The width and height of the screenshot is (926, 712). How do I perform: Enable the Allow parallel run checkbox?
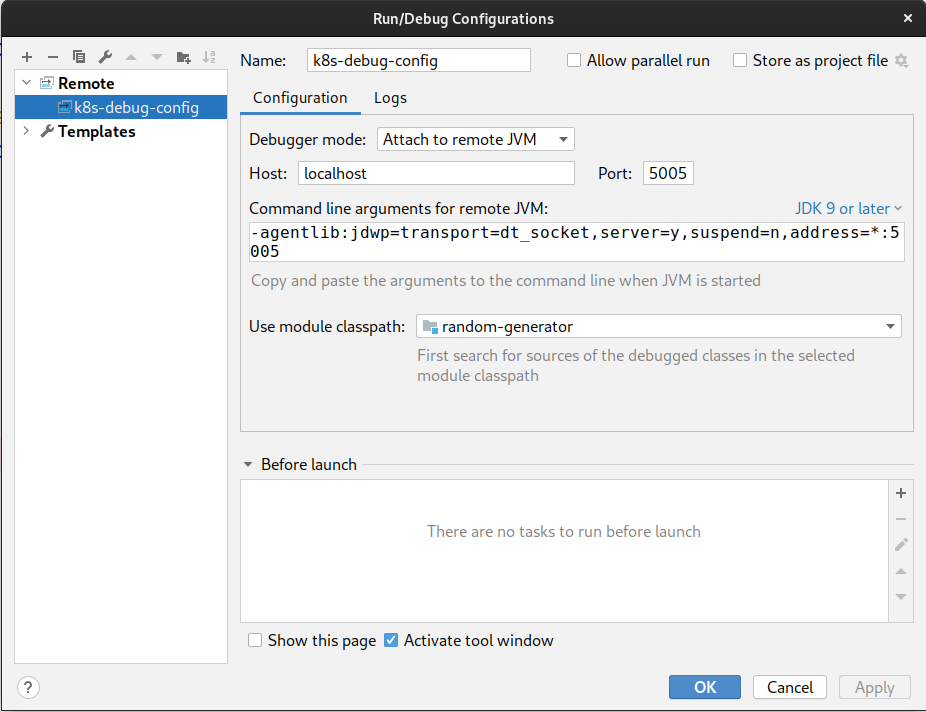pos(574,60)
